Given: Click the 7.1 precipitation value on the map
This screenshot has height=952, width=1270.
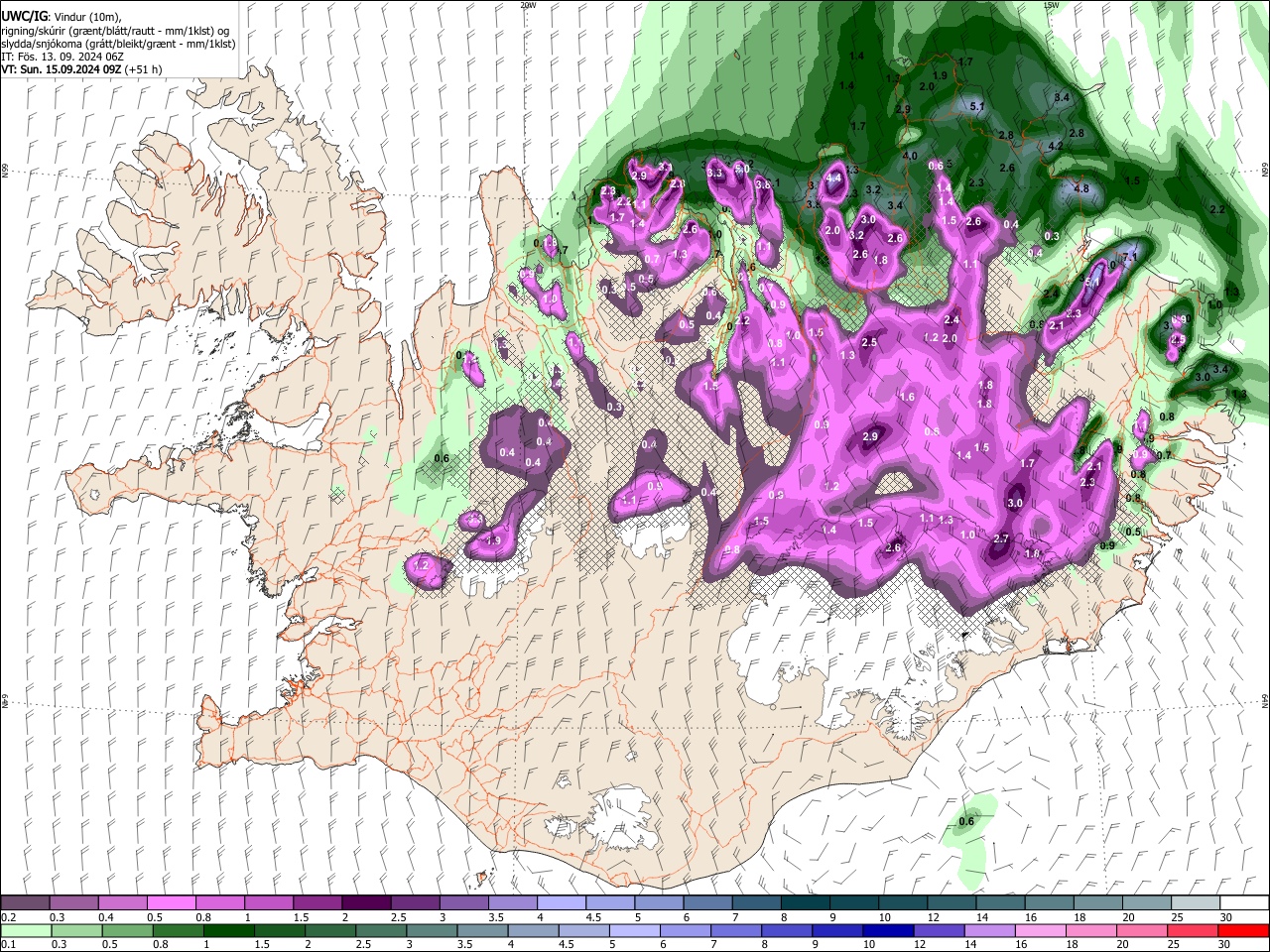Looking at the screenshot, I should click(1129, 258).
